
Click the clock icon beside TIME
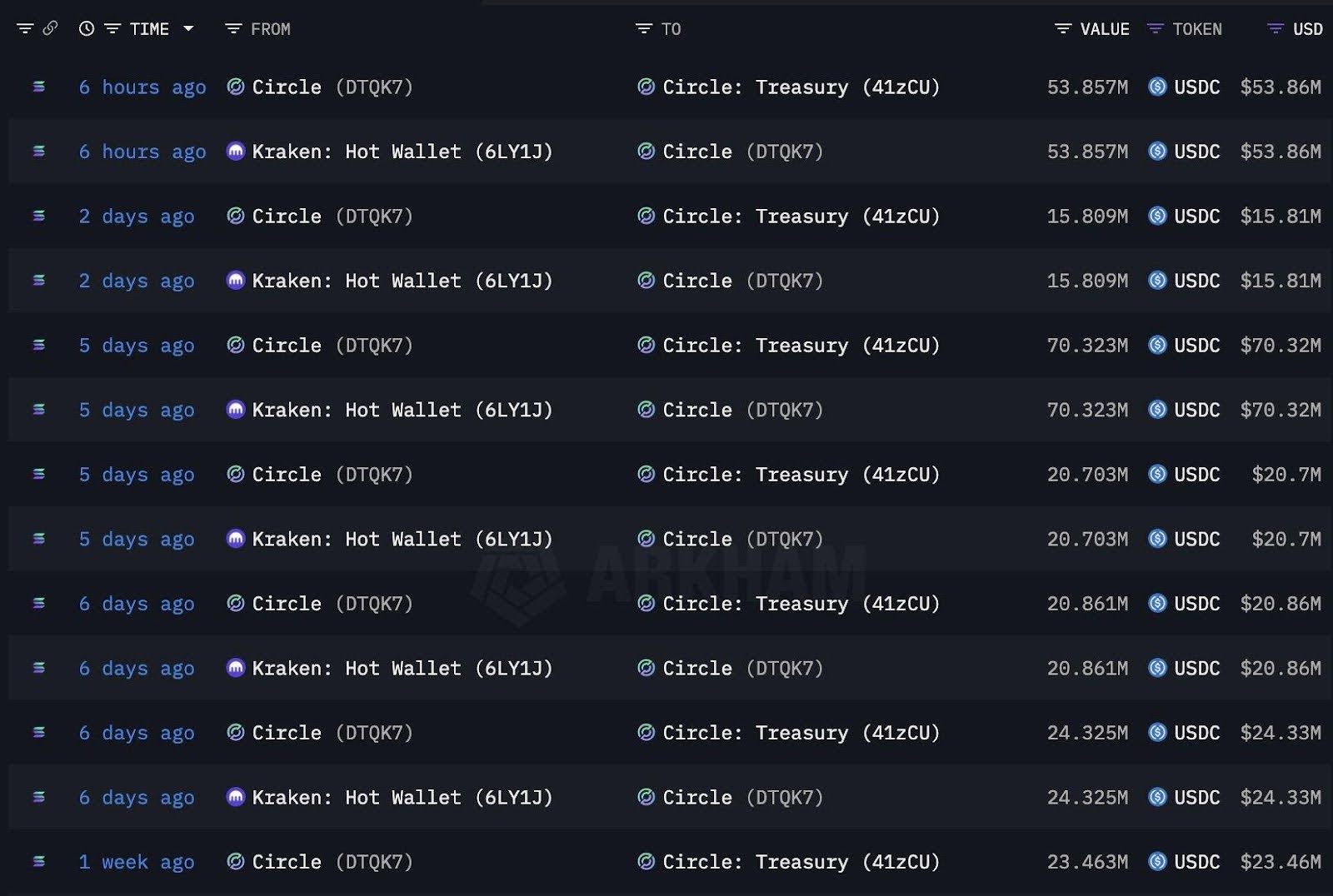87,28
